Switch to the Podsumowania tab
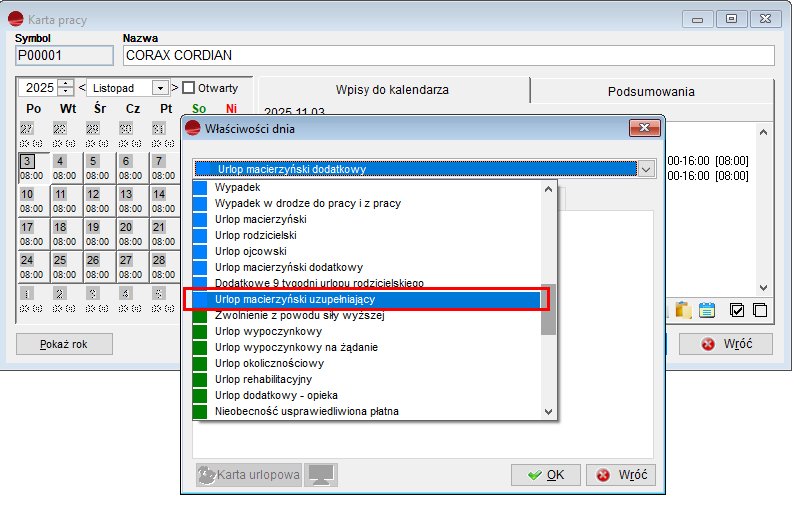The image size is (795, 519). pos(651,91)
